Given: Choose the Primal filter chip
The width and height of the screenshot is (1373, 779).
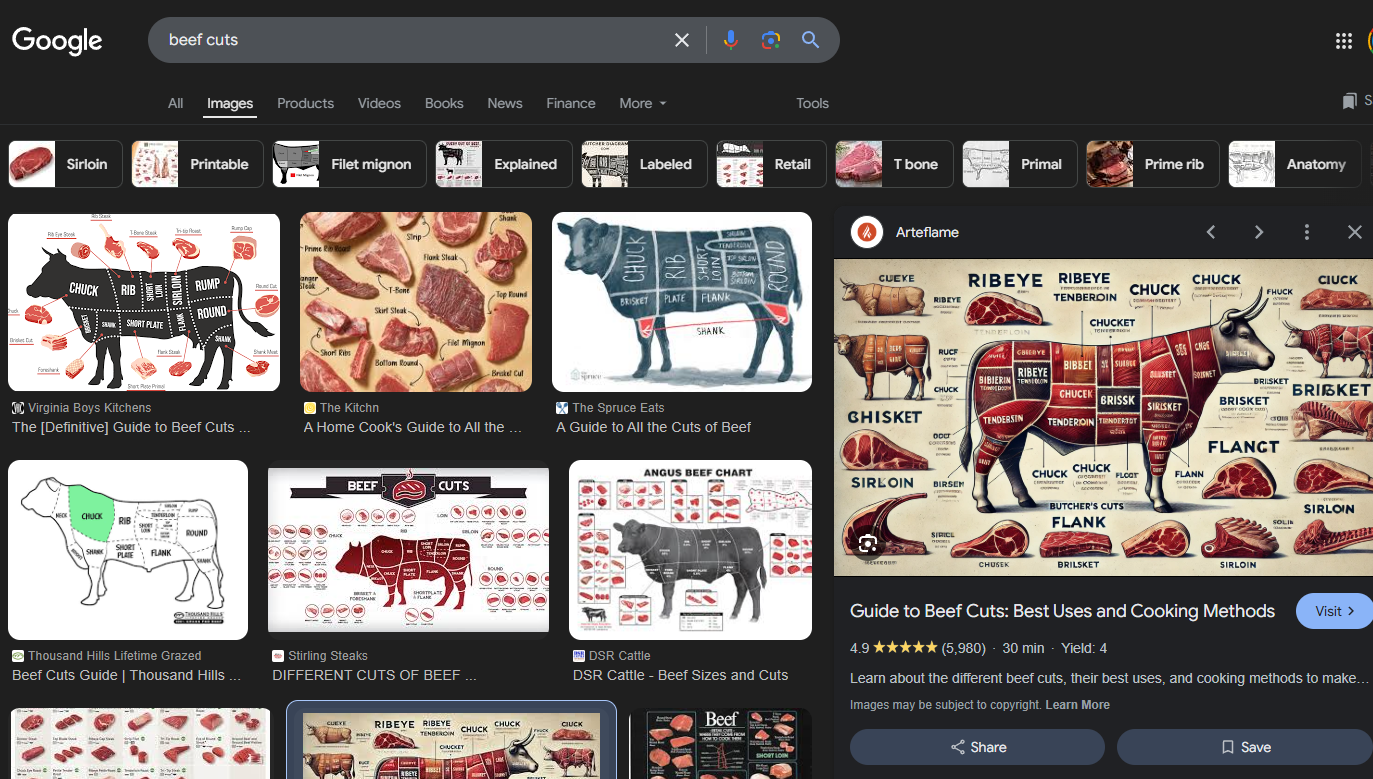Looking at the screenshot, I should 1020,164.
